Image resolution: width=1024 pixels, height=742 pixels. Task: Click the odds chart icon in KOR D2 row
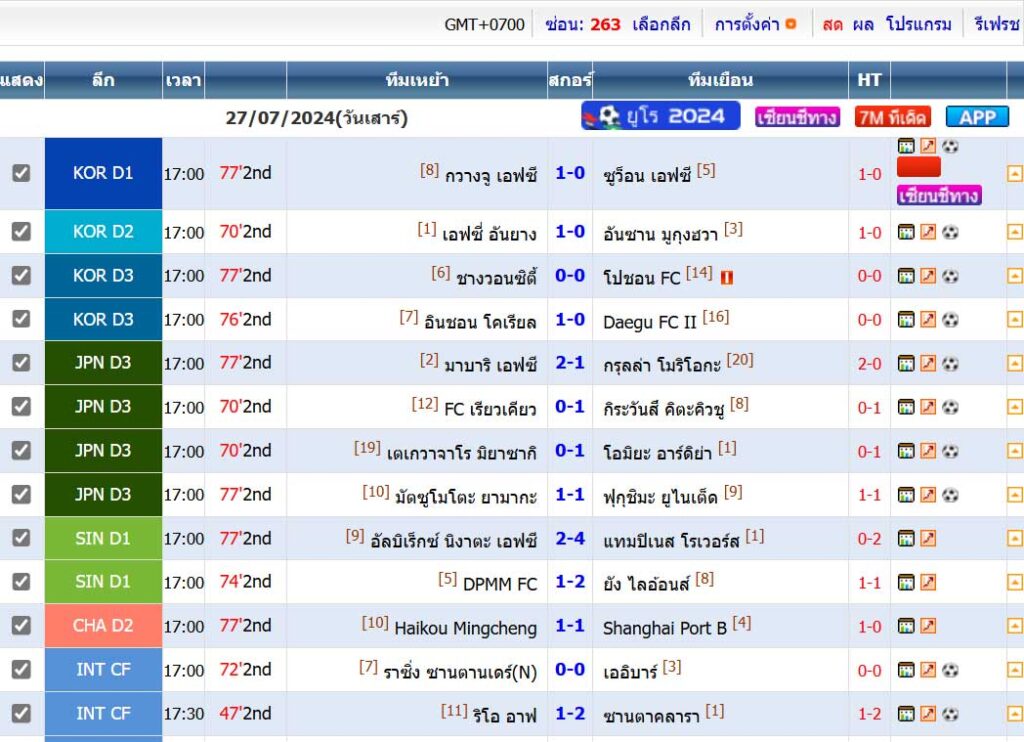928,232
